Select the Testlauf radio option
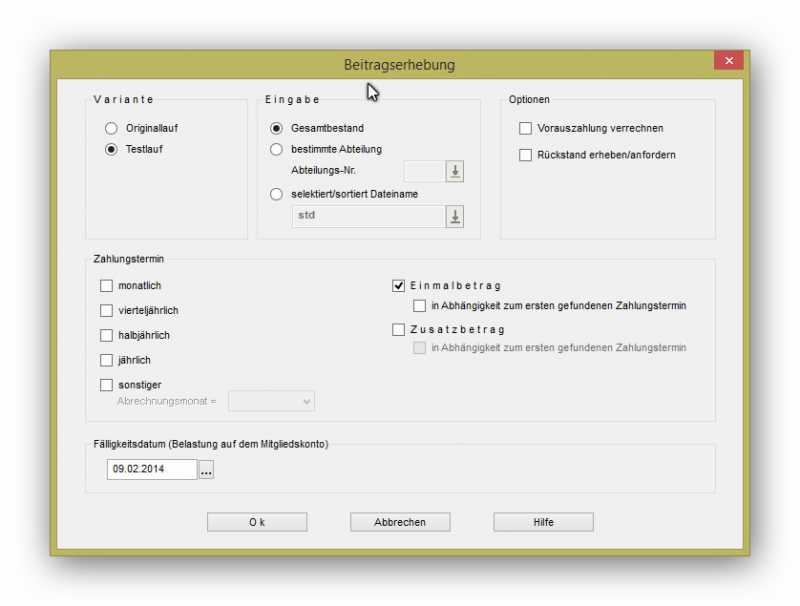 pos(111,149)
